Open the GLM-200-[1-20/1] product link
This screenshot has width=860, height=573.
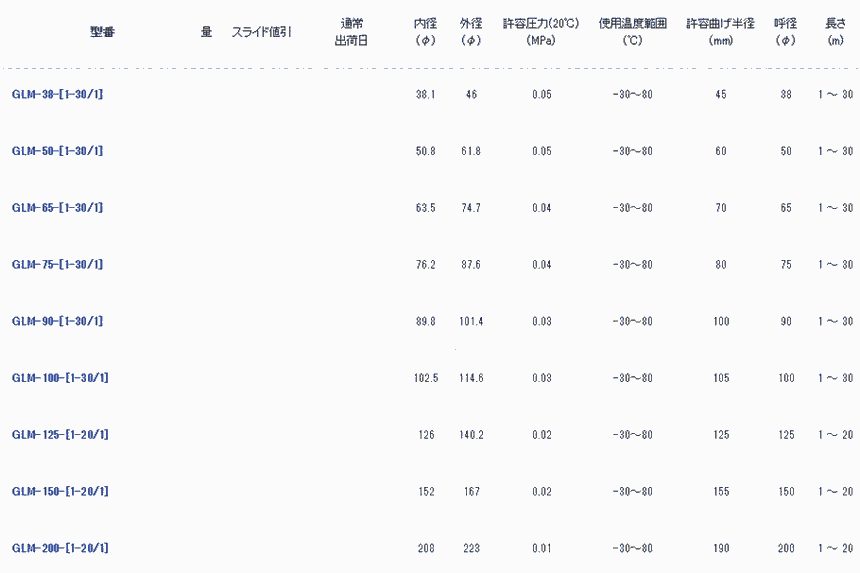click(x=60, y=549)
